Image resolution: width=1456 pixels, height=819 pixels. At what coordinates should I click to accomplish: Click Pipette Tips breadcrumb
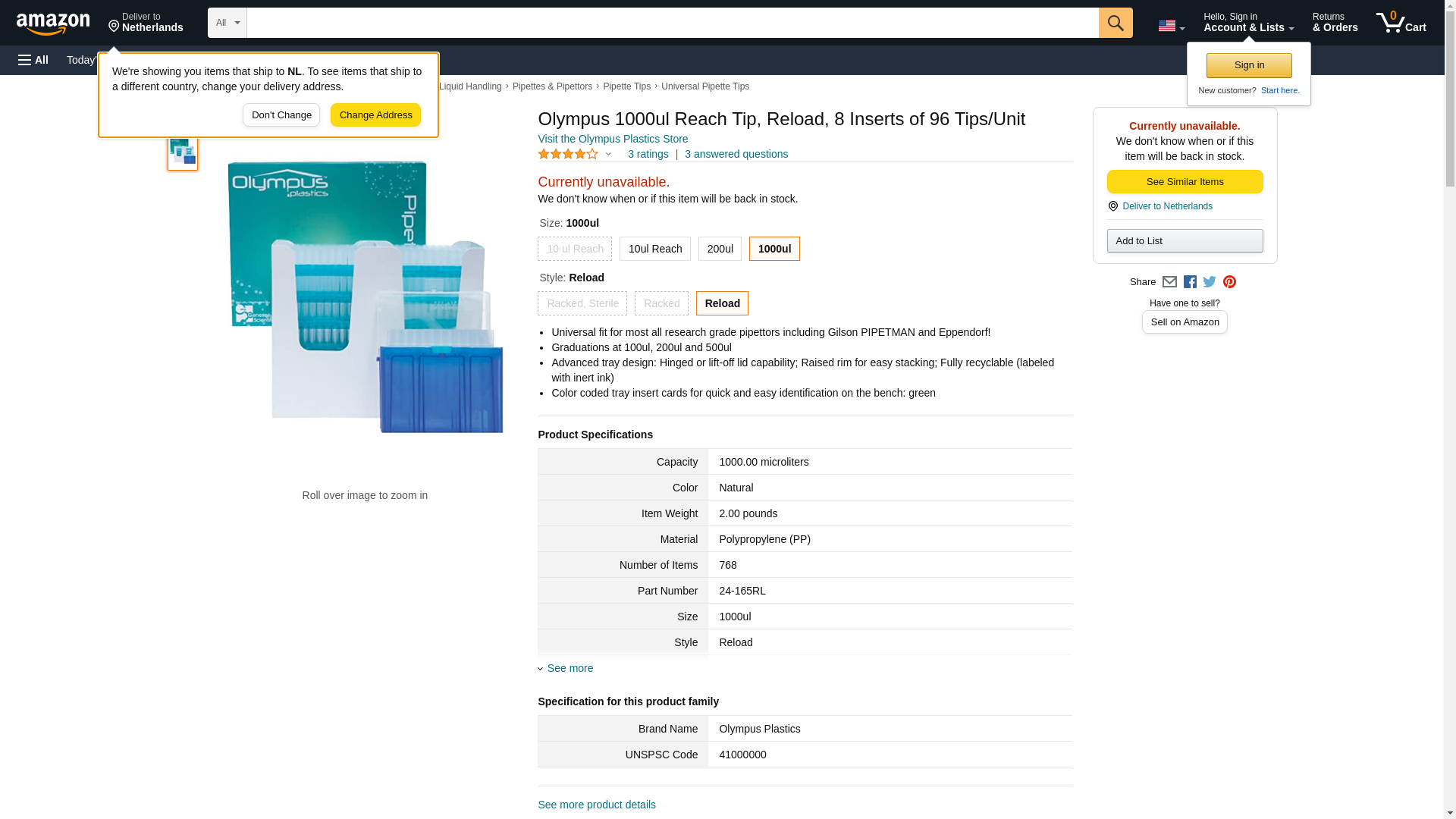(626, 86)
